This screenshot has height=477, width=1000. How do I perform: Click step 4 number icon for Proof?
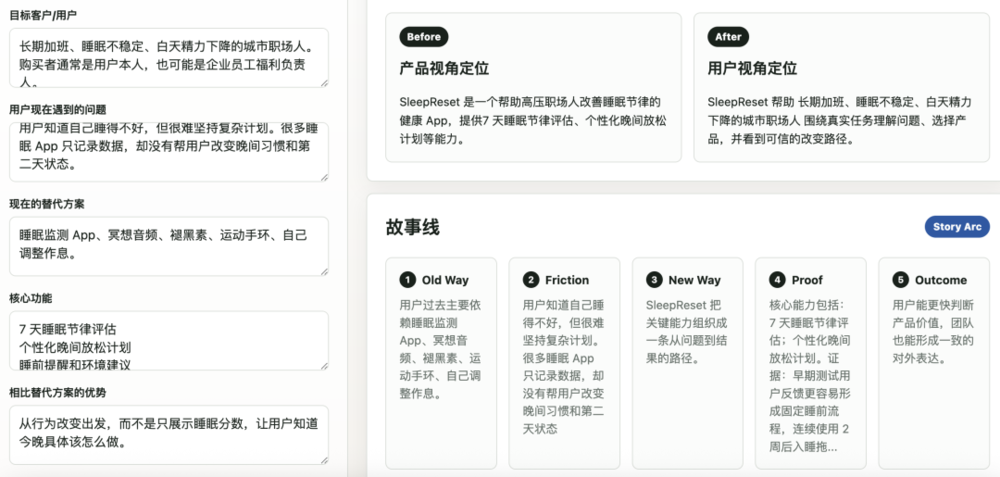tap(777, 280)
